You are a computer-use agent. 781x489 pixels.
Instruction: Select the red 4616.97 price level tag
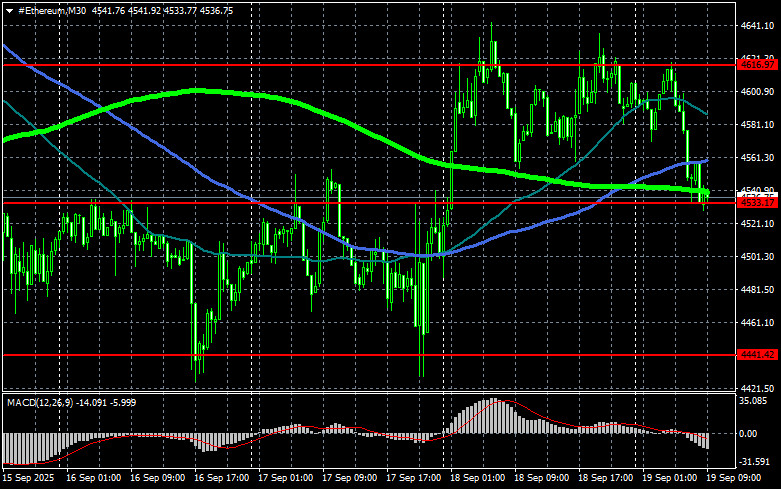(757, 64)
